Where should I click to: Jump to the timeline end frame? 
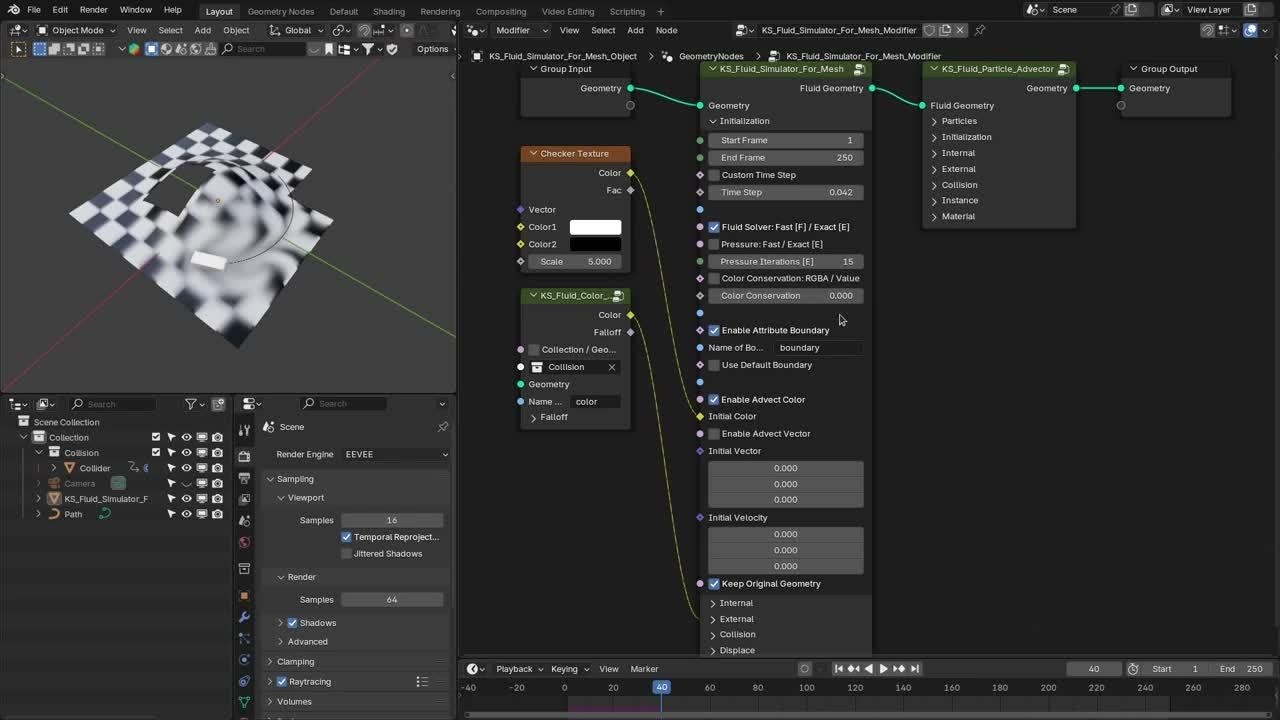[x=915, y=669]
